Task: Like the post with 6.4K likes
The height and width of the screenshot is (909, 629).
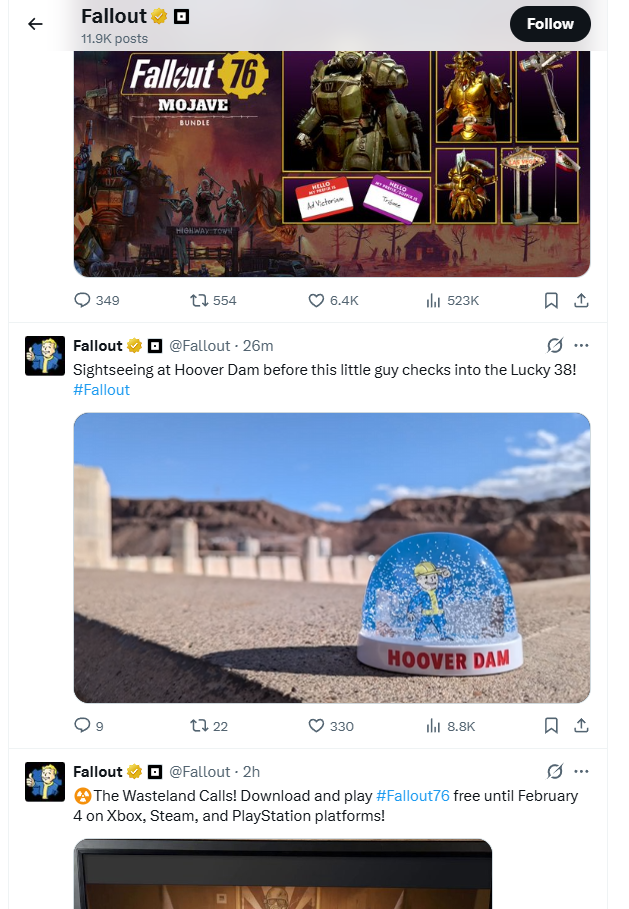Action: (x=333, y=300)
